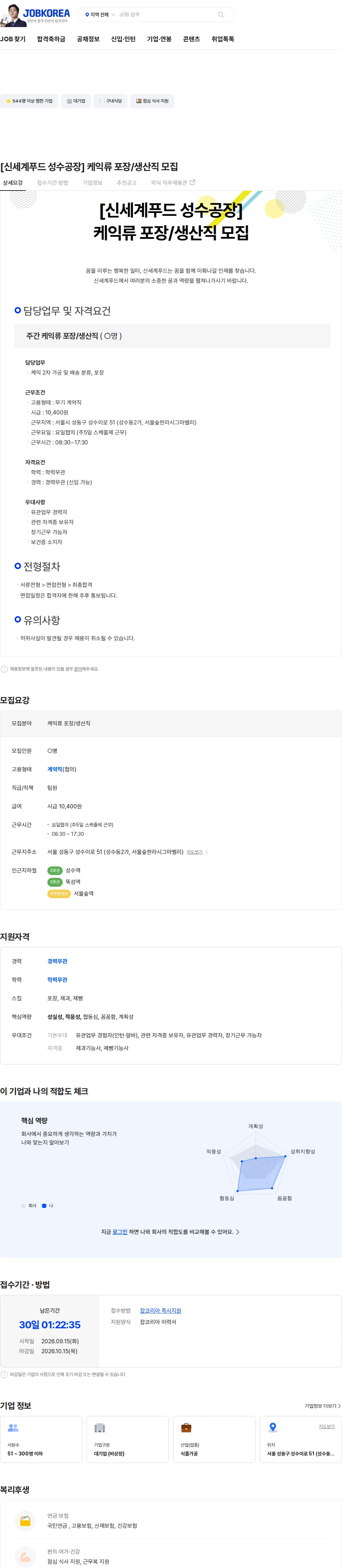Click the JOBKOREA logo
342x1568 pixels.
pos(46,13)
